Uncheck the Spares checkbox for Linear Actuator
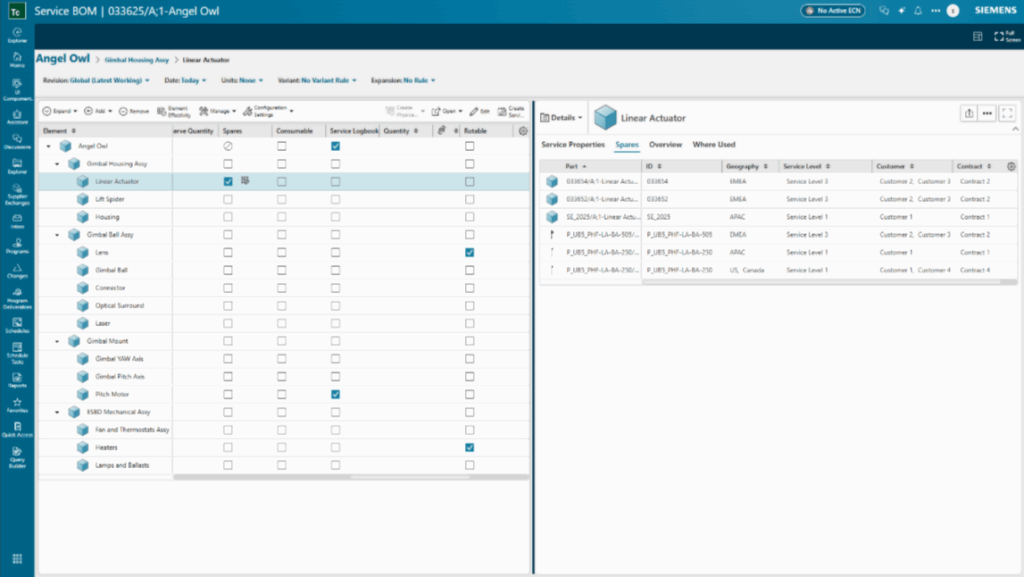 click(x=228, y=182)
